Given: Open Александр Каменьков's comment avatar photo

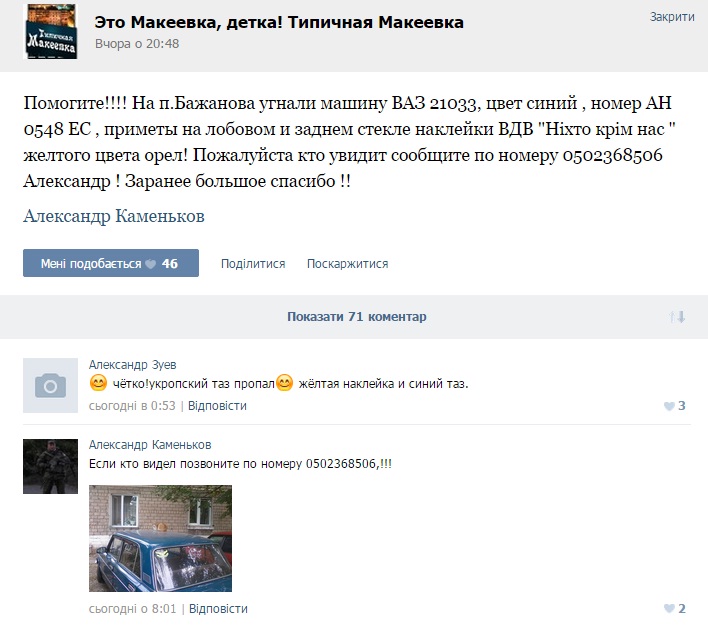Looking at the screenshot, I should point(51,466).
